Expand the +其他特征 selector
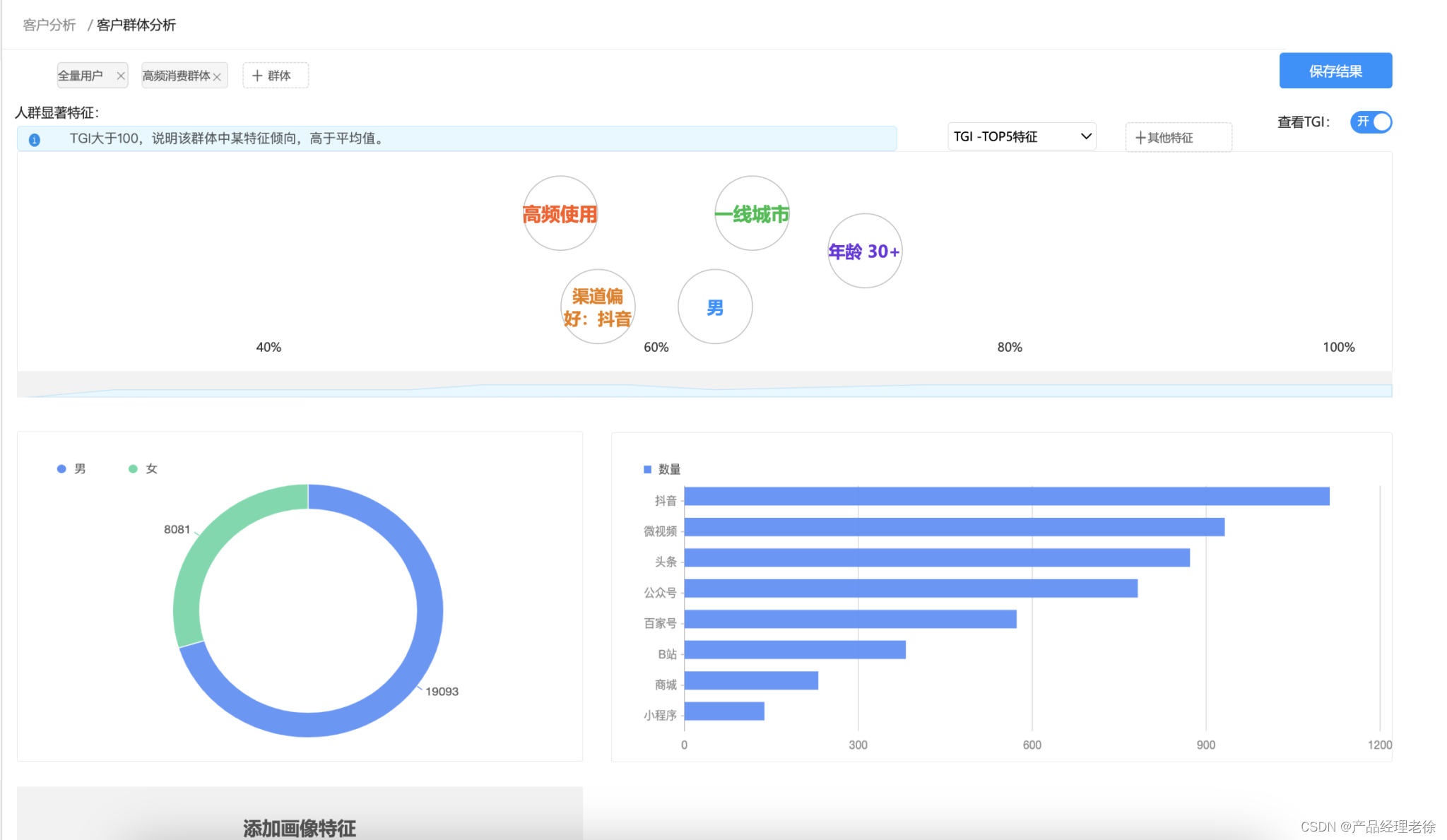 pos(1178,137)
